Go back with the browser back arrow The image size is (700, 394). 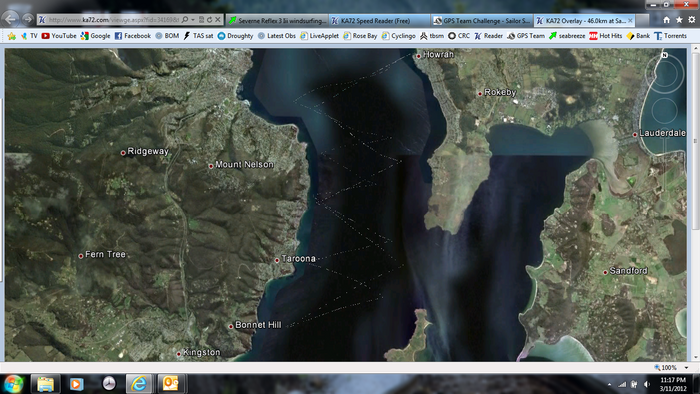coord(11,19)
